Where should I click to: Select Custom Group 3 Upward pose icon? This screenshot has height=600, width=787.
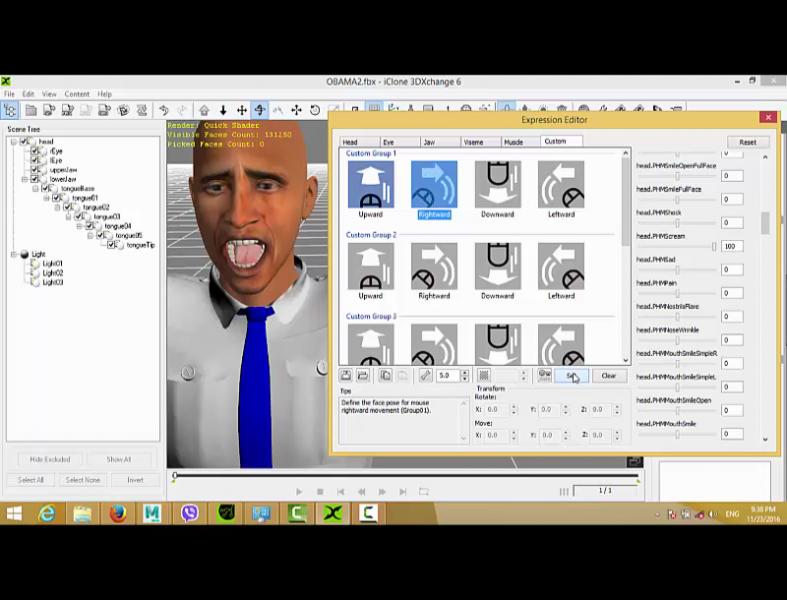370,344
